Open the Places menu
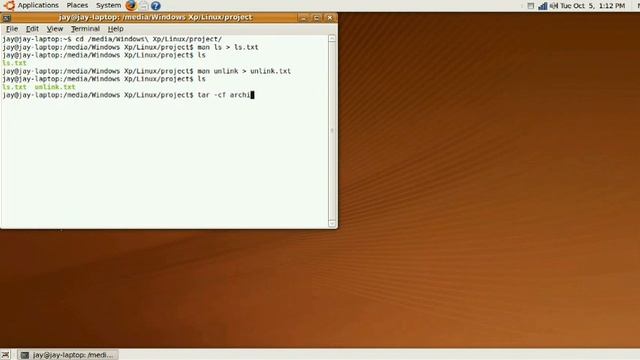 click(77, 5)
